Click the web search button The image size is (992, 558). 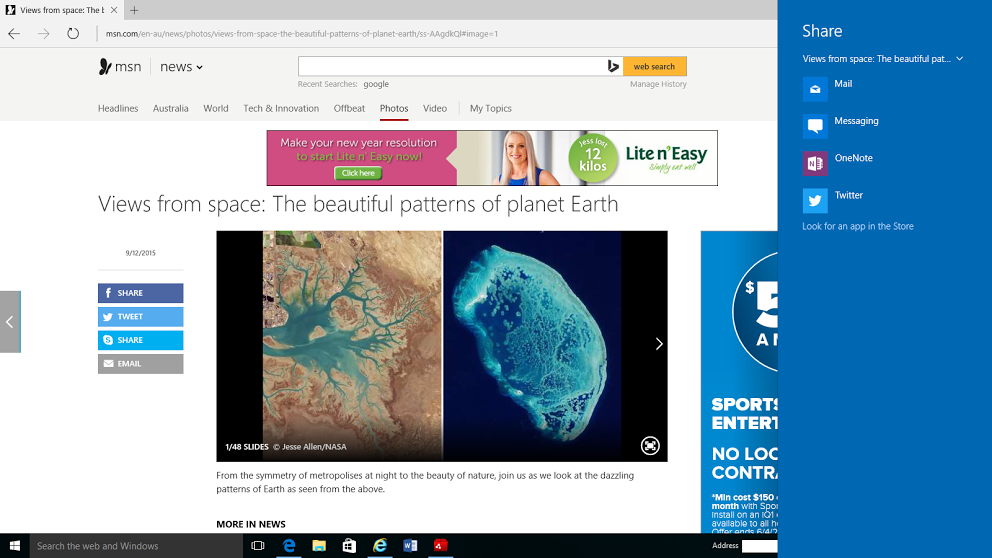(x=654, y=67)
